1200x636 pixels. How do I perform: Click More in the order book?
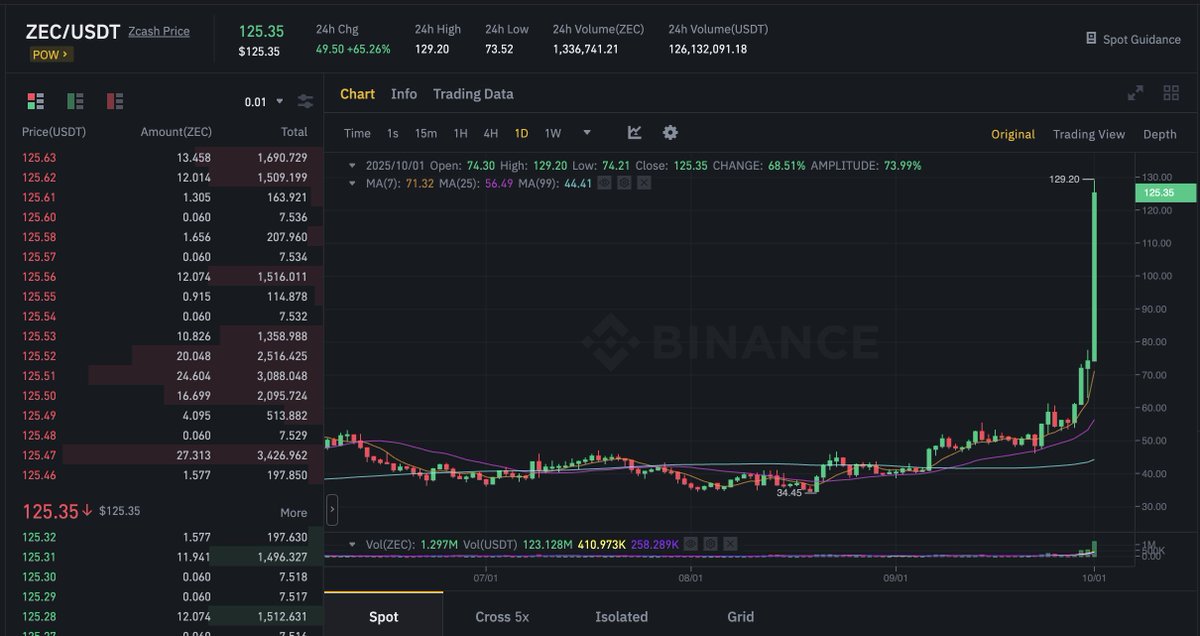[294, 512]
